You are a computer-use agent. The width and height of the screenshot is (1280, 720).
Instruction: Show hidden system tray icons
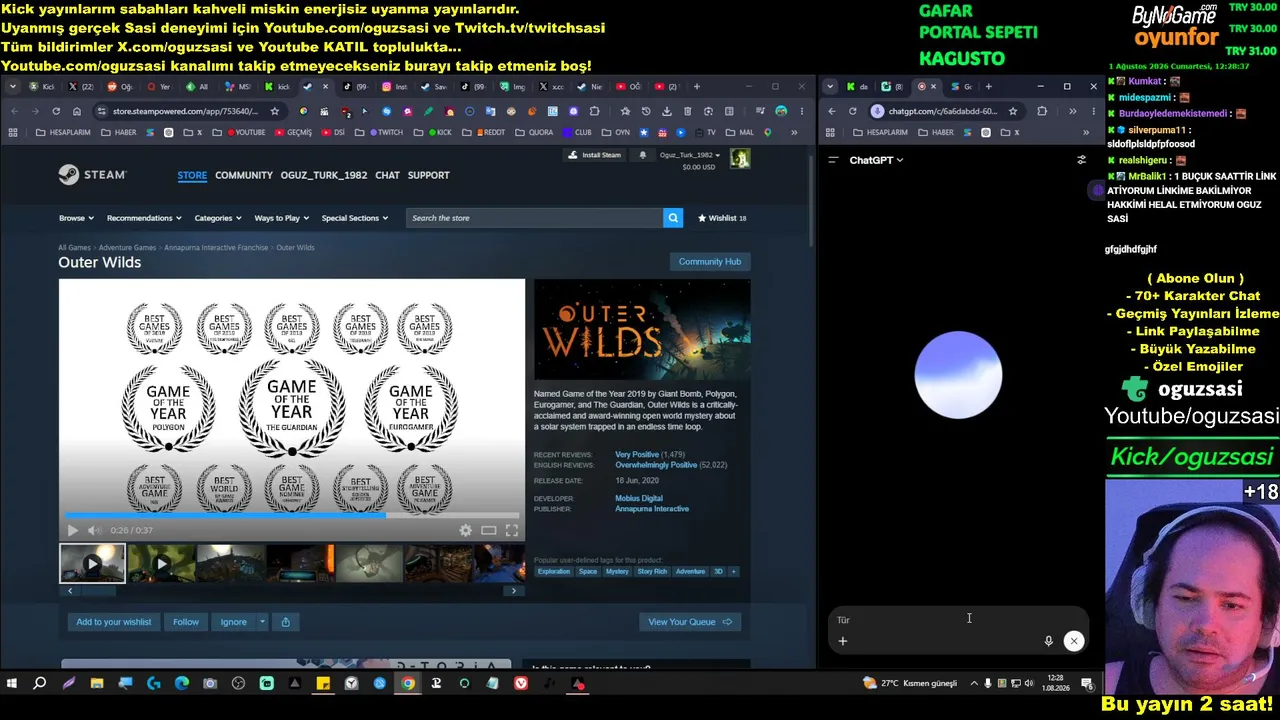[975, 684]
